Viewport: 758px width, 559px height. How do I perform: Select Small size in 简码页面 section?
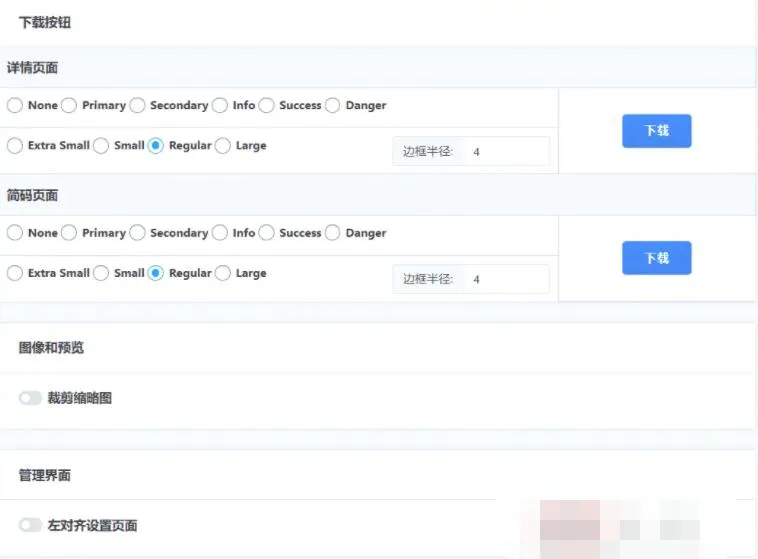(101, 273)
